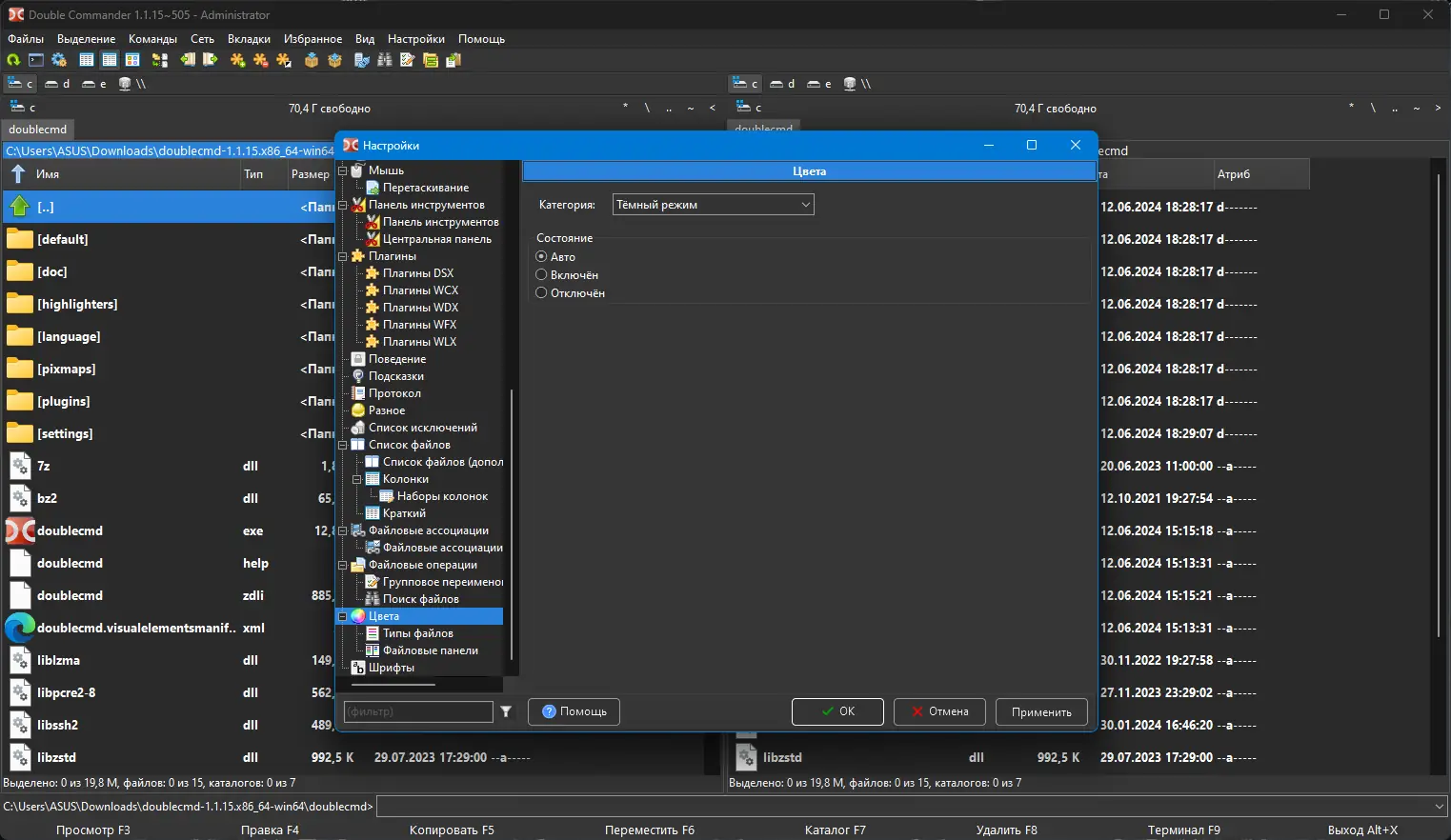Open the Избранное menu

[x=312, y=39]
